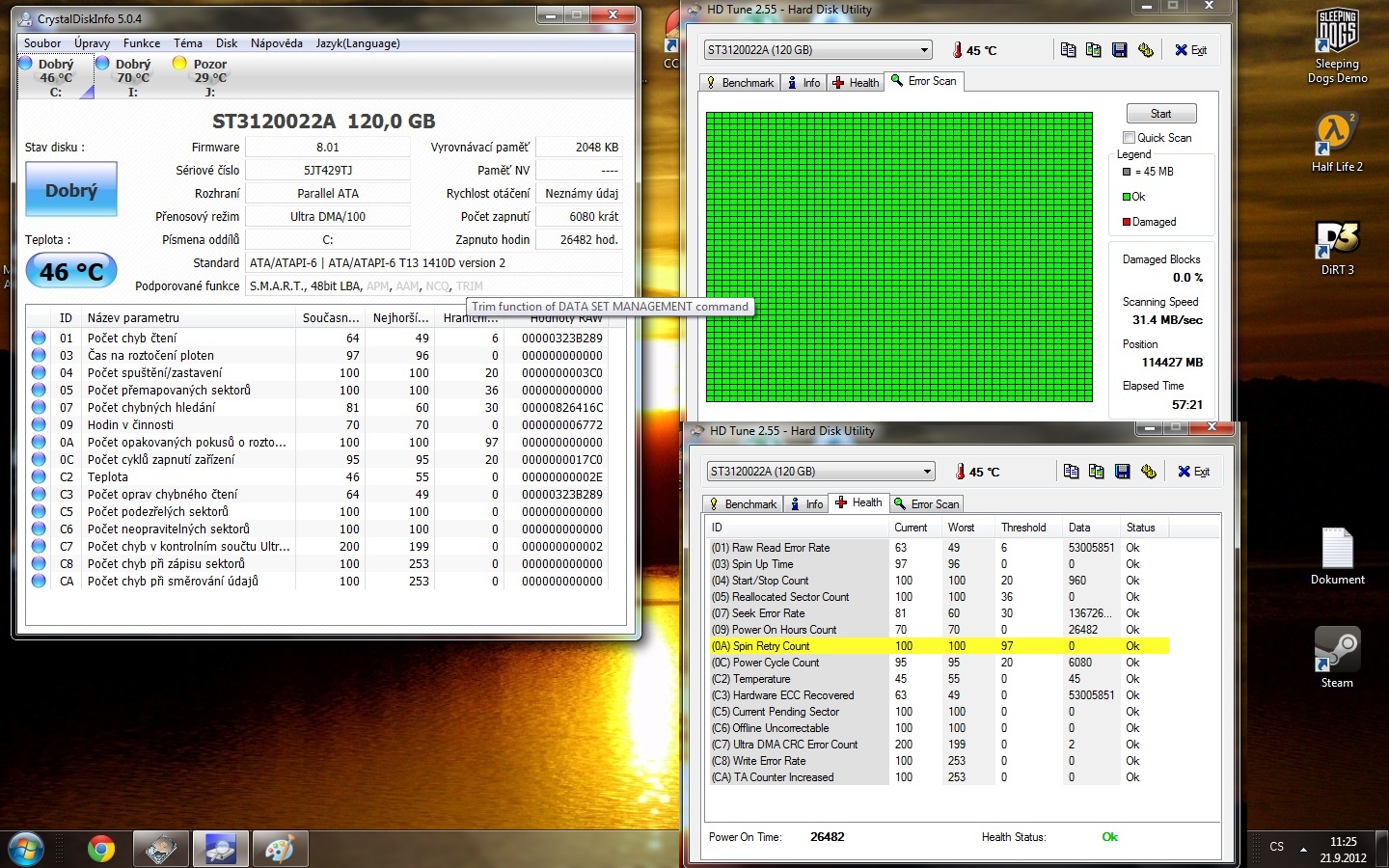
Task: Copy screenshot icon in lower HD Tune window
Action: pyautogui.click(x=1096, y=472)
